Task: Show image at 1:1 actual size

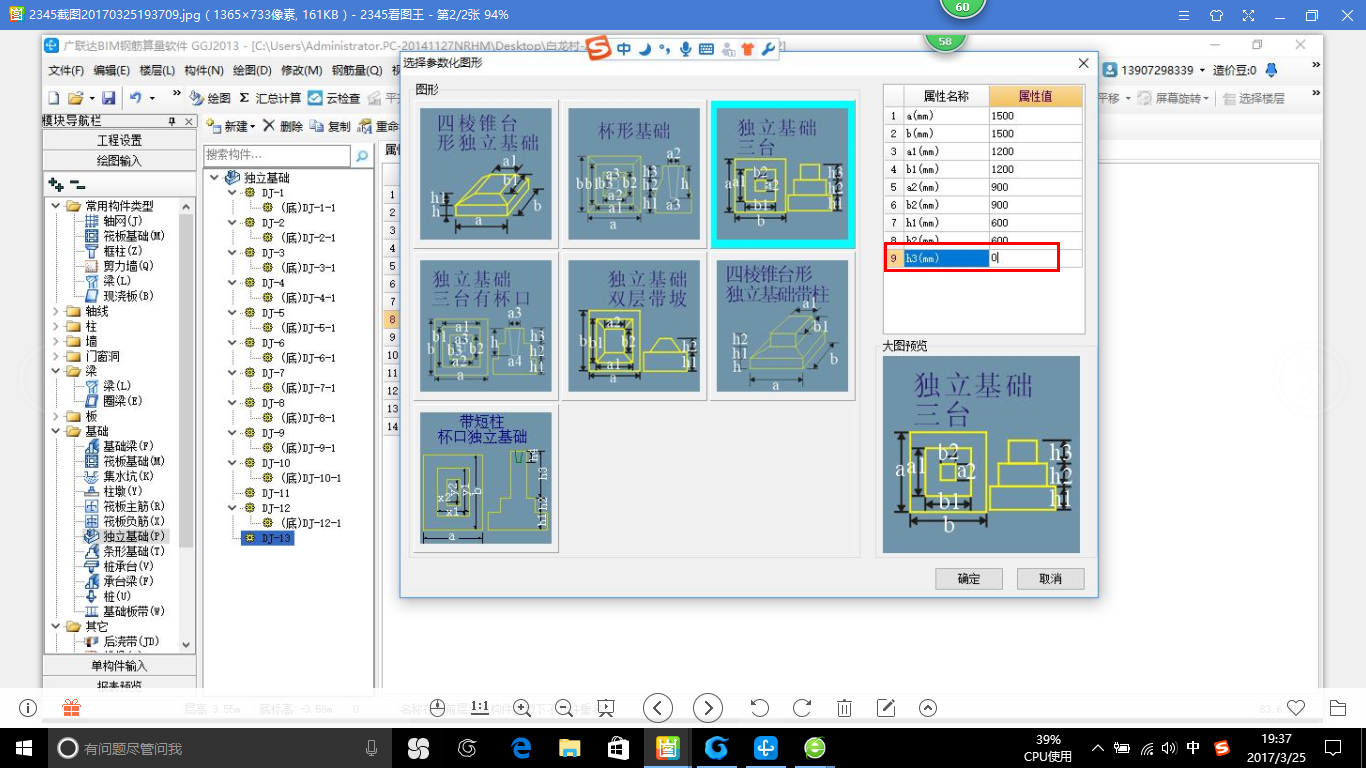Action: pyautogui.click(x=479, y=707)
